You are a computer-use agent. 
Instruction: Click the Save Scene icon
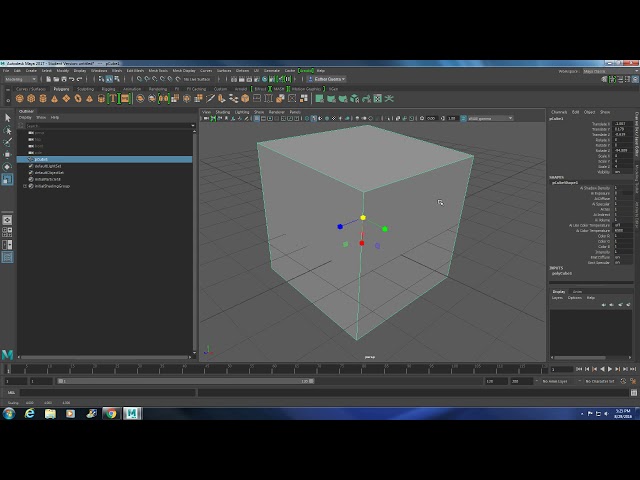coord(64,79)
